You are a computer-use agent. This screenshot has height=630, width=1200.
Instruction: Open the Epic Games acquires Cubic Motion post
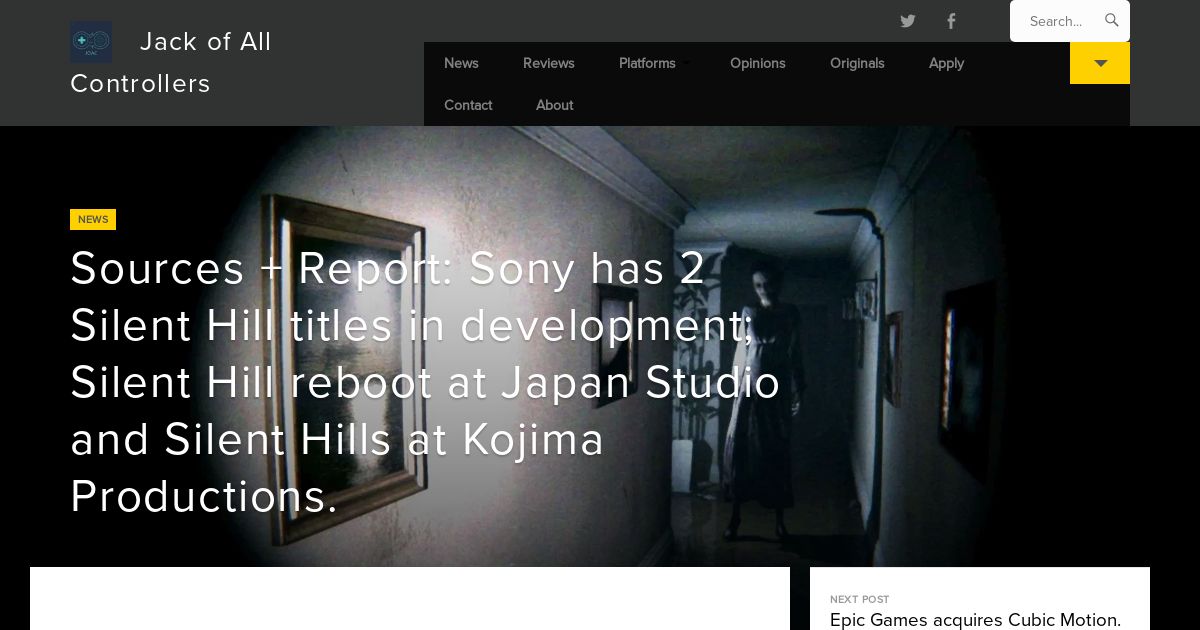975,620
